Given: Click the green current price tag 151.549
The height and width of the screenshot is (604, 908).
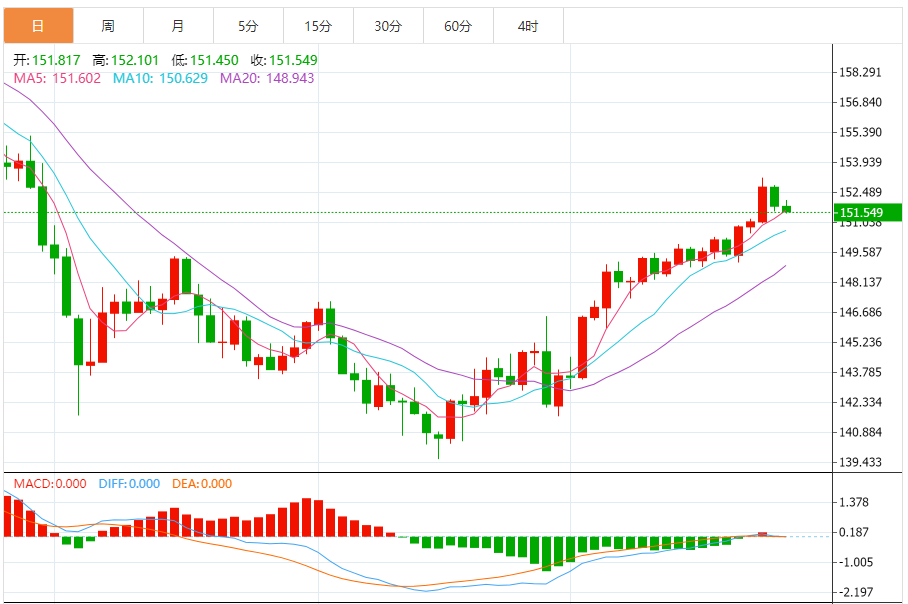Looking at the screenshot, I should [x=867, y=213].
